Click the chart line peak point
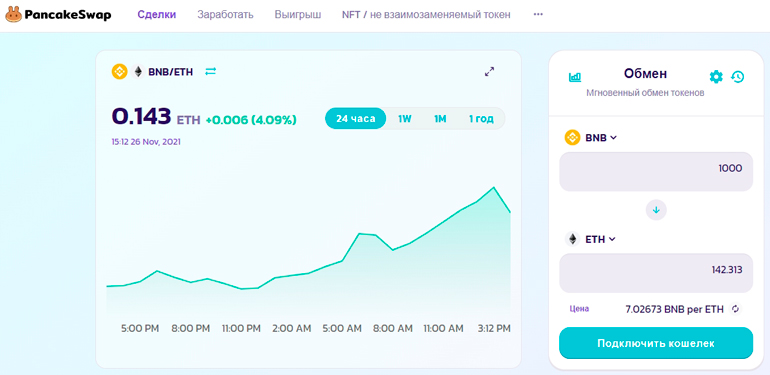The height and width of the screenshot is (375, 770). 494,188
